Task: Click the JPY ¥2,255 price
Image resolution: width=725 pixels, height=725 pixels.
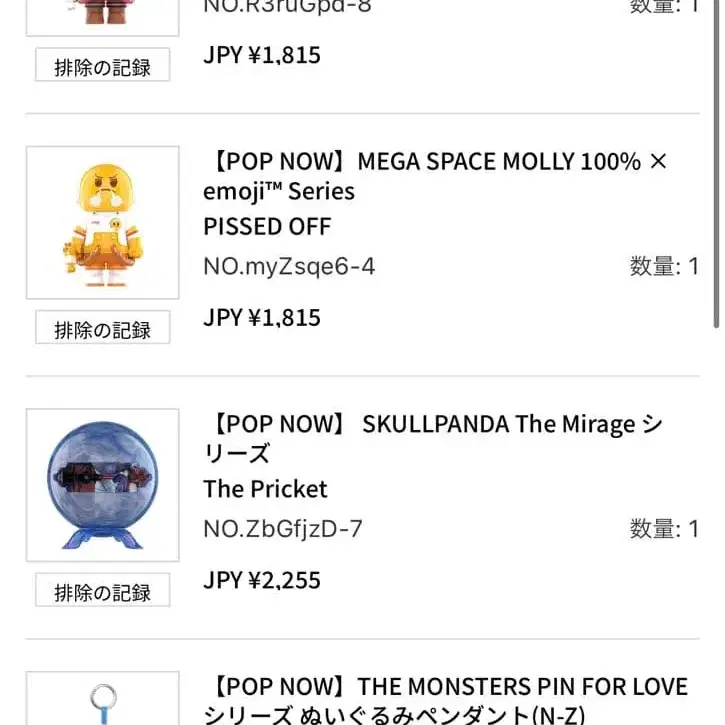Action: pos(262,580)
